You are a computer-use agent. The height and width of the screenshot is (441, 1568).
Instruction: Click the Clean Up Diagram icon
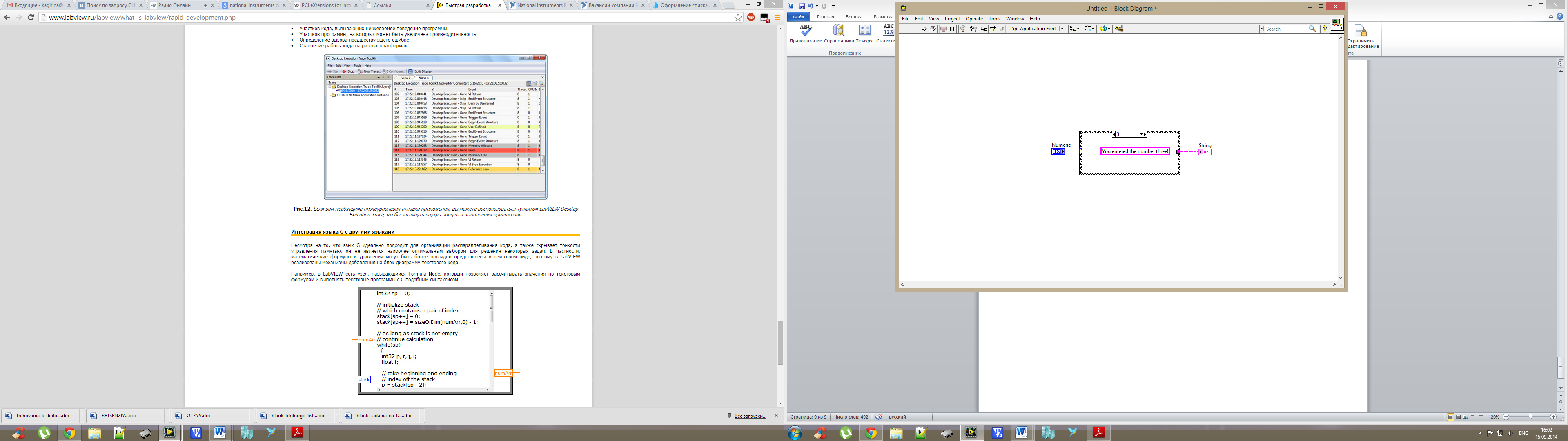(x=1119, y=29)
